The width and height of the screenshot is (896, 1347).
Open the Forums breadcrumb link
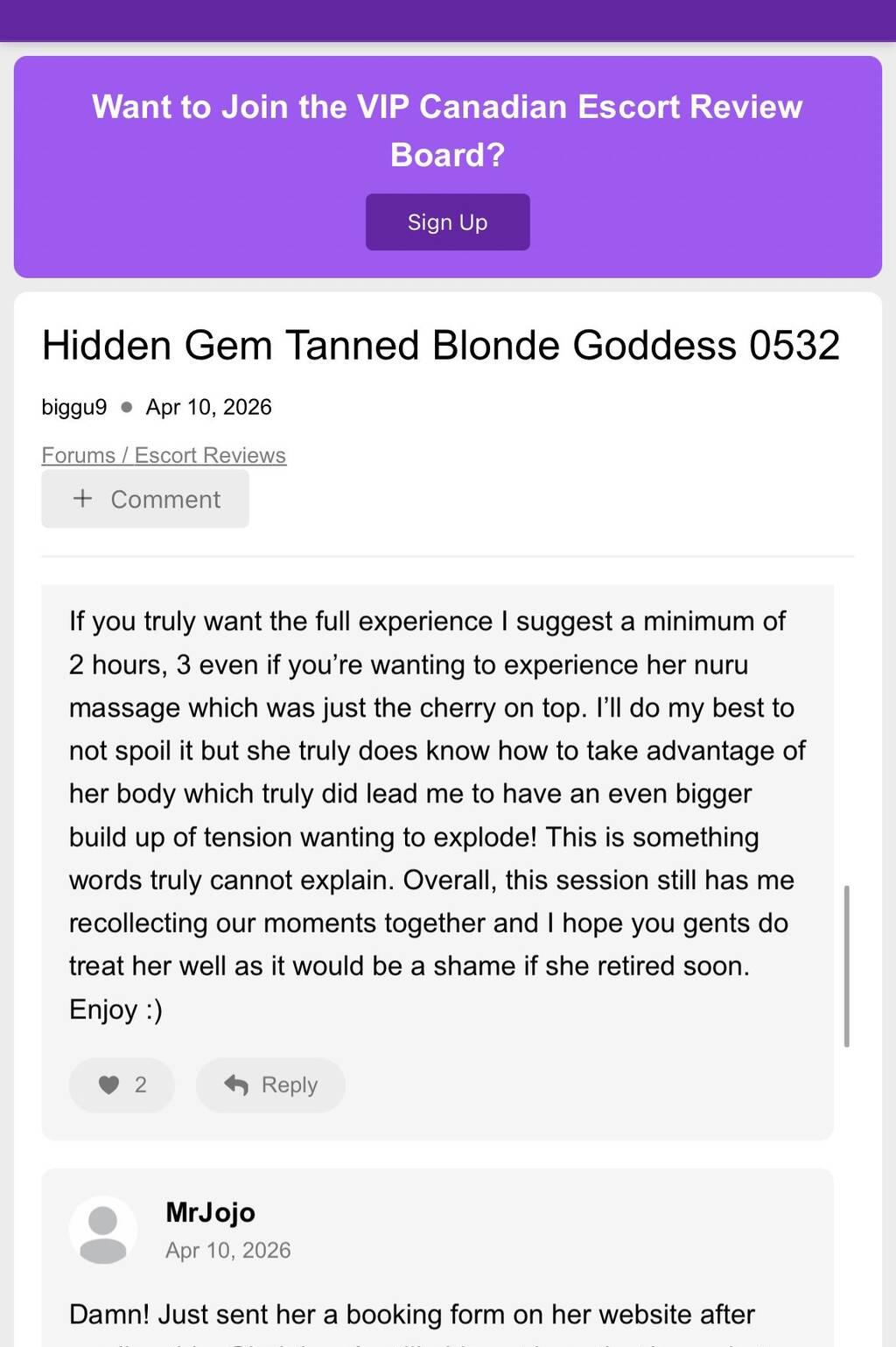(x=79, y=455)
